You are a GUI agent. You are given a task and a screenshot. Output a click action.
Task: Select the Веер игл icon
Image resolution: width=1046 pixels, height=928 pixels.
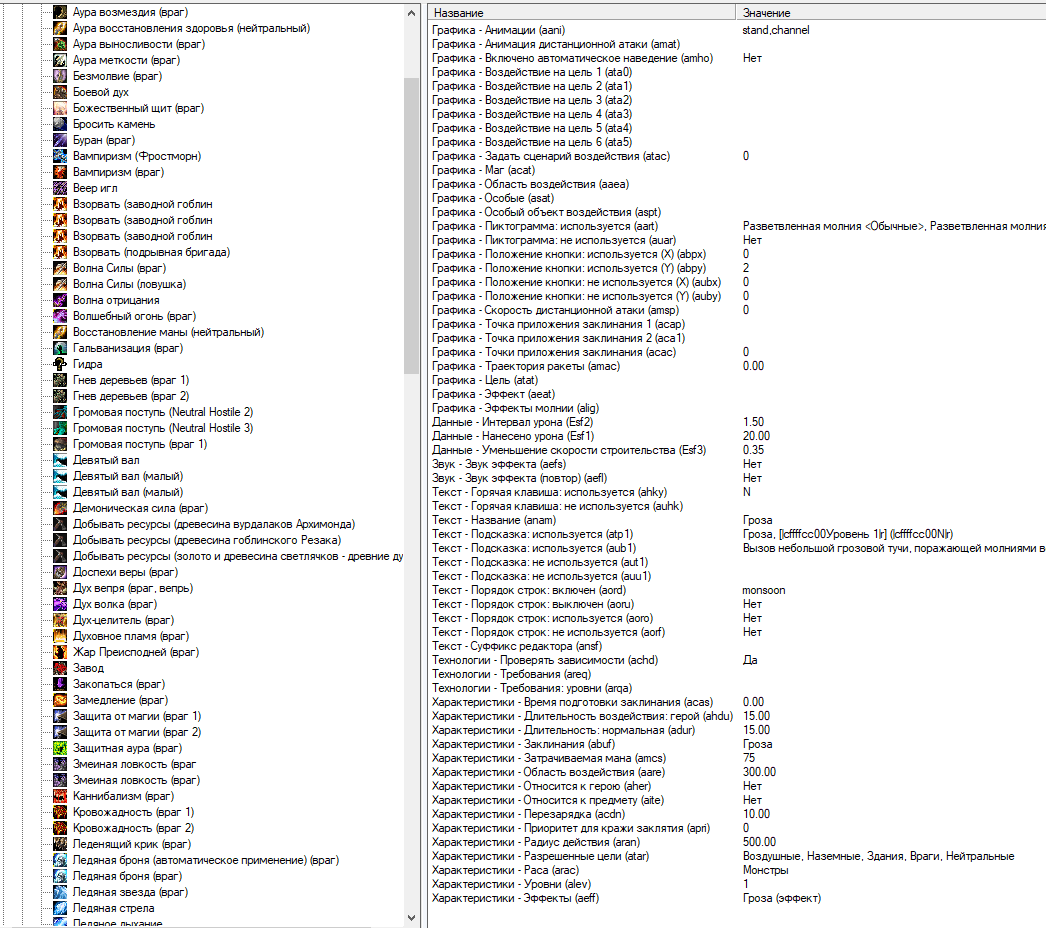[60, 188]
